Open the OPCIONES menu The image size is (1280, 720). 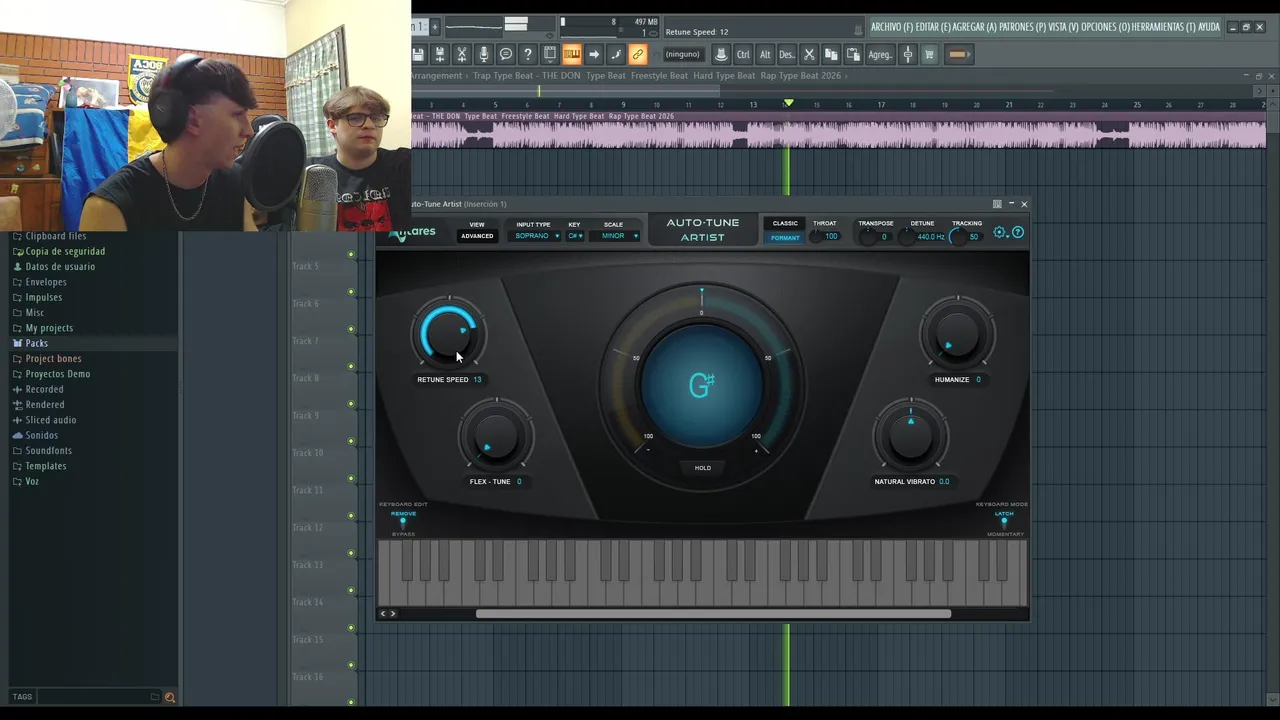(1106, 27)
